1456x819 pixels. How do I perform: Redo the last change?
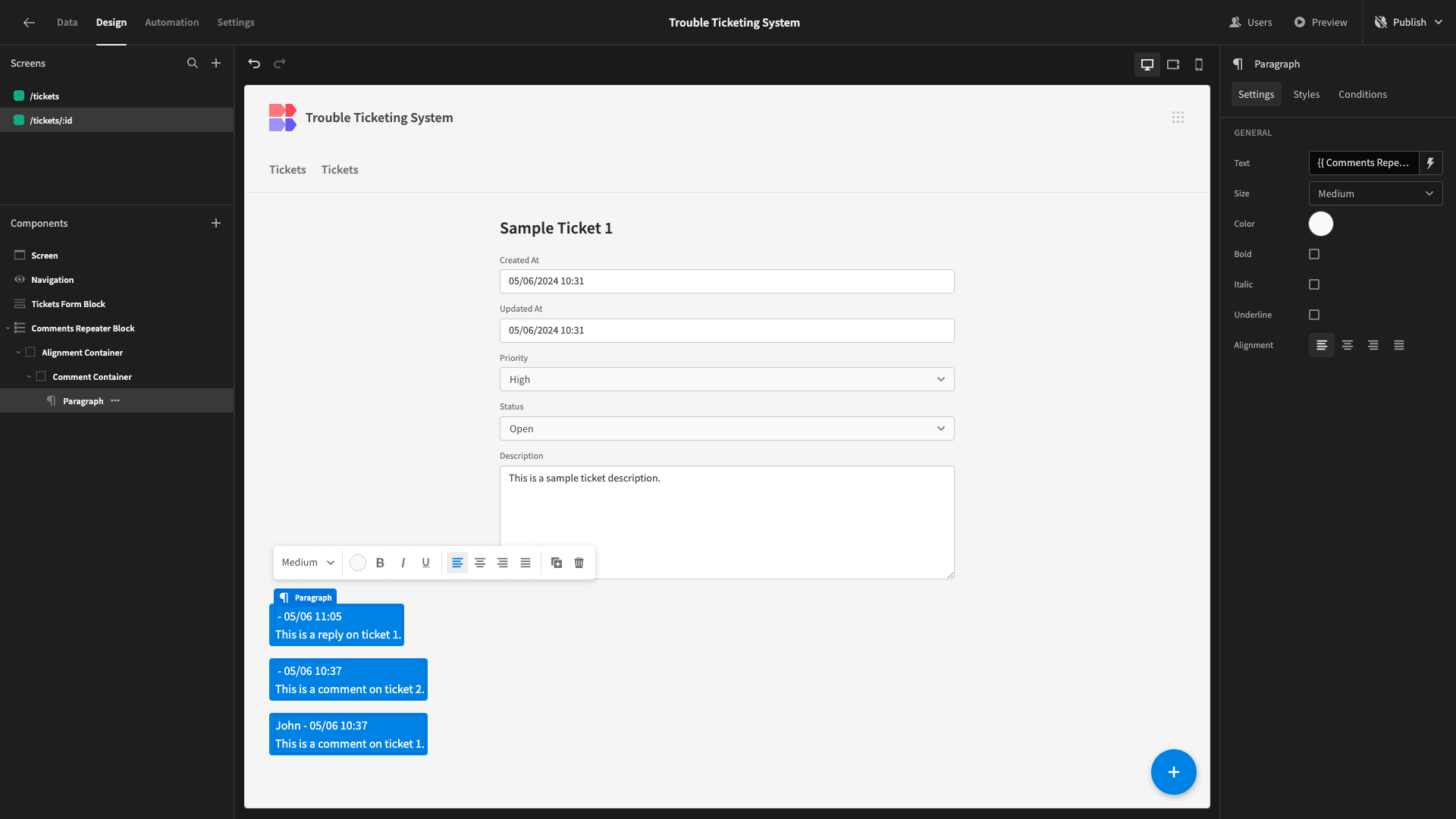(280, 64)
